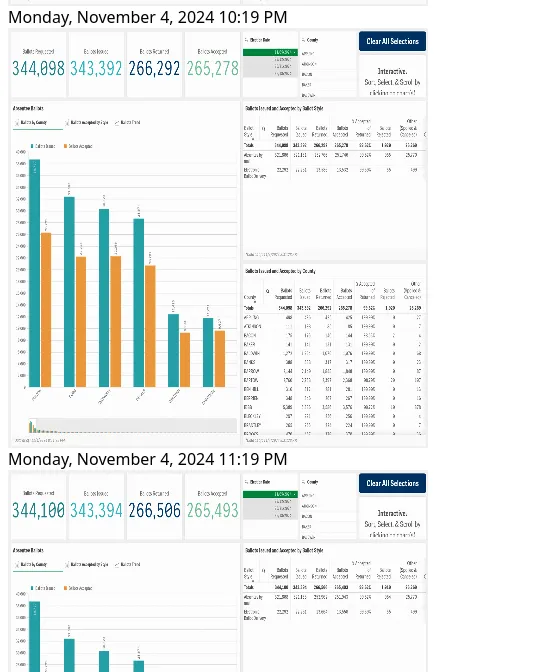Click orange Ballots Accepted legend swatch, 11:19 PM chart
This screenshot has width=544, height=672.
pos(66,588)
